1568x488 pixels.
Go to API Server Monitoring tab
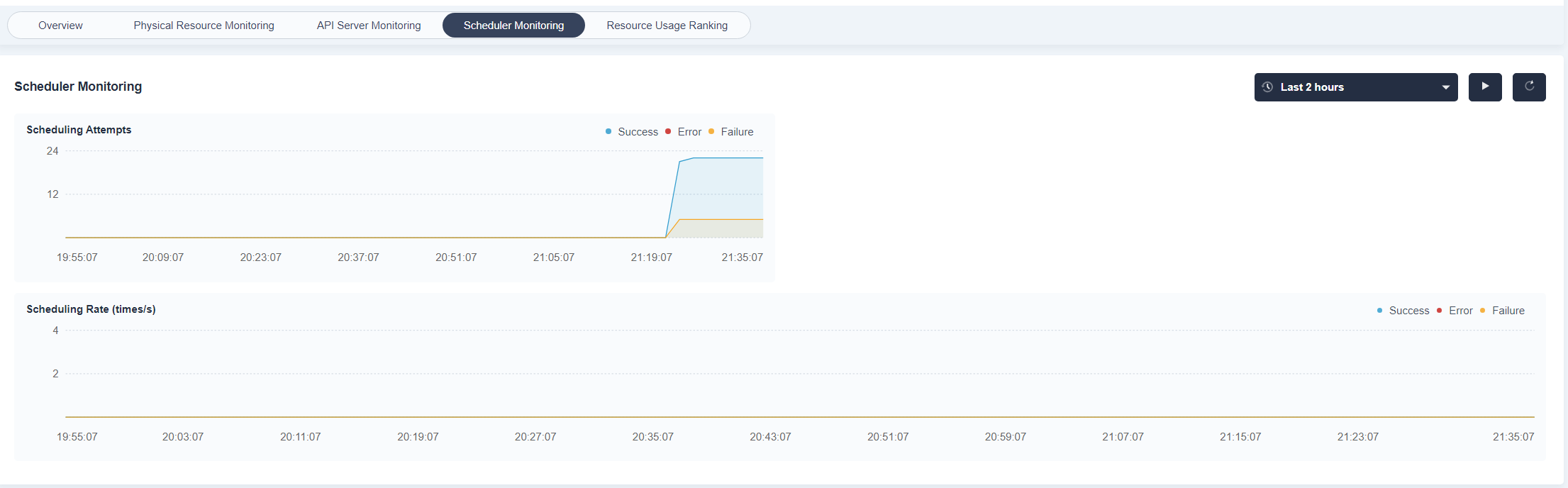369,26
